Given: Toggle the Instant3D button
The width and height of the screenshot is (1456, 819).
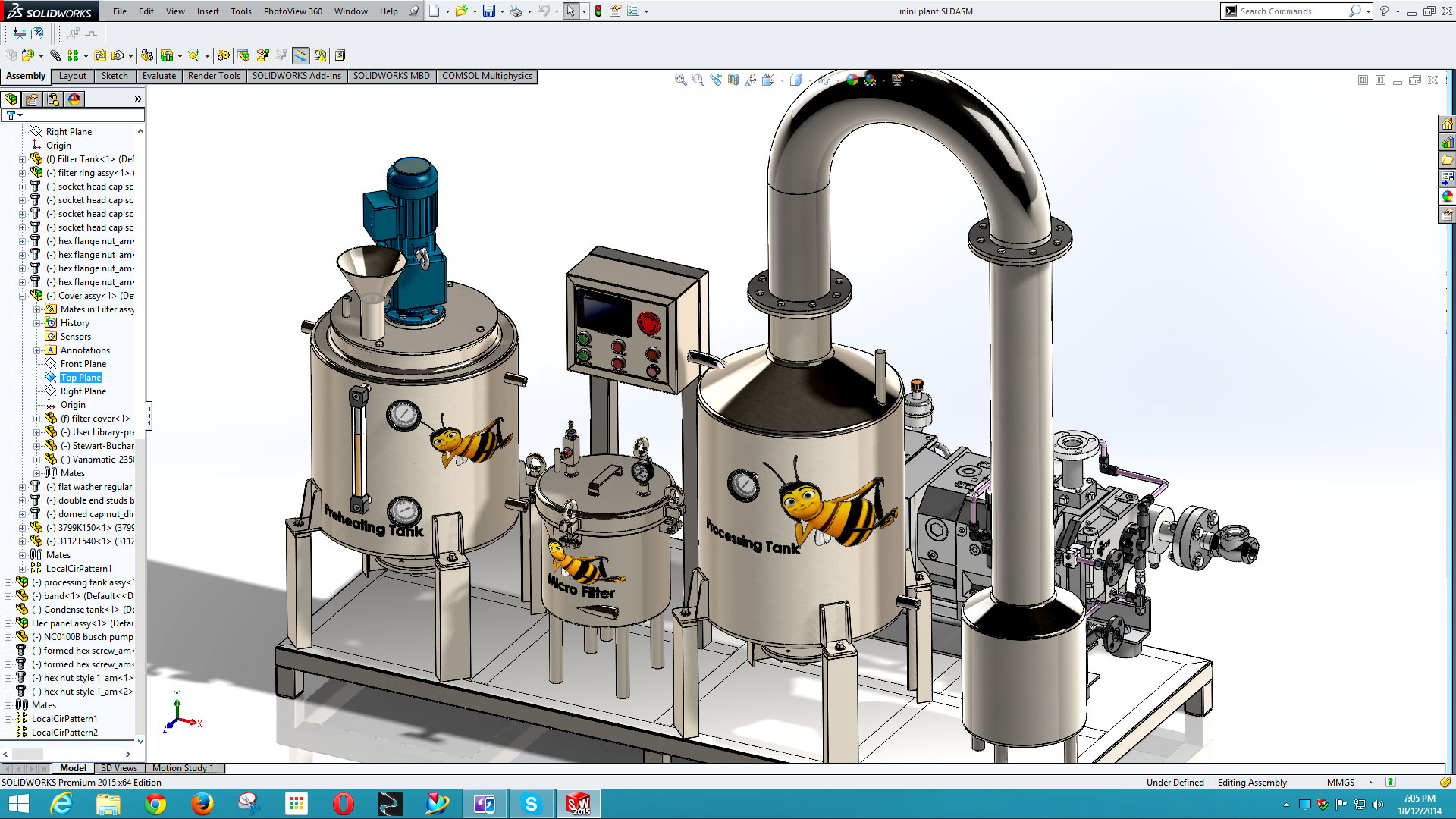Looking at the screenshot, I should coord(301,55).
